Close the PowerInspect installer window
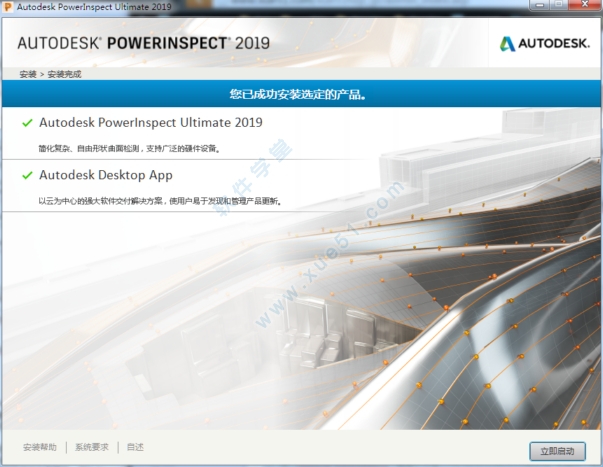Viewport: 603px width, 467px height. (x=584, y=5)
